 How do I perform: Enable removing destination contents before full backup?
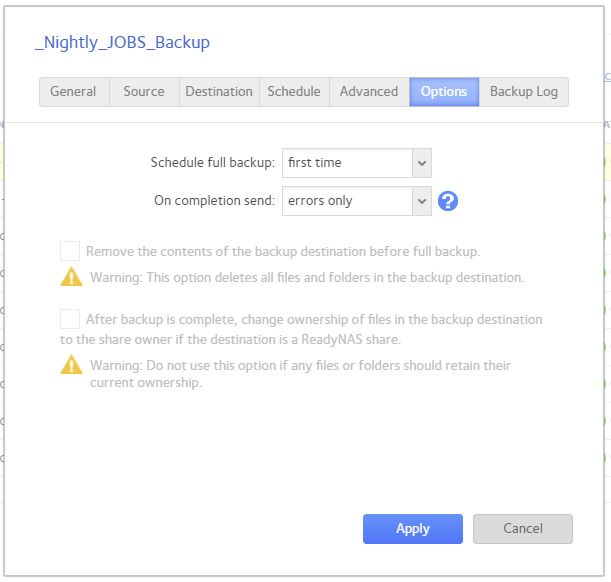pyautogui.click(x=70, y=251)
